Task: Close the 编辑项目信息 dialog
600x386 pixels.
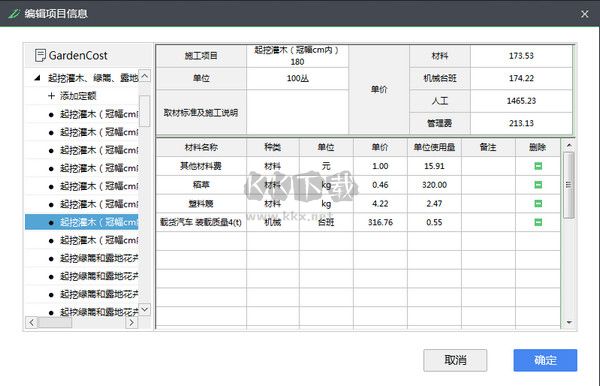Action: 585,14
